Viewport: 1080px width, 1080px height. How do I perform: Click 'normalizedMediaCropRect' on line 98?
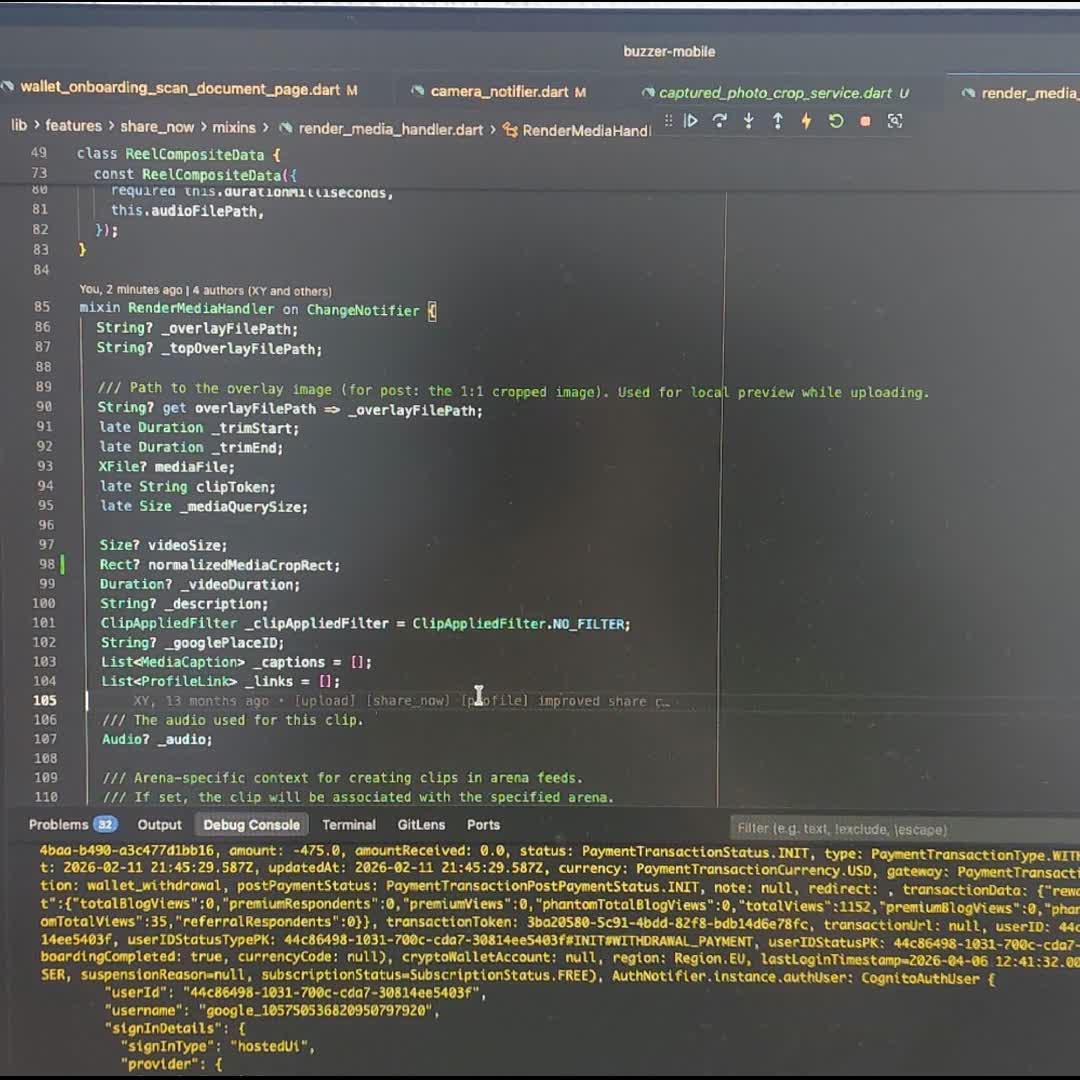coord(243,565)
